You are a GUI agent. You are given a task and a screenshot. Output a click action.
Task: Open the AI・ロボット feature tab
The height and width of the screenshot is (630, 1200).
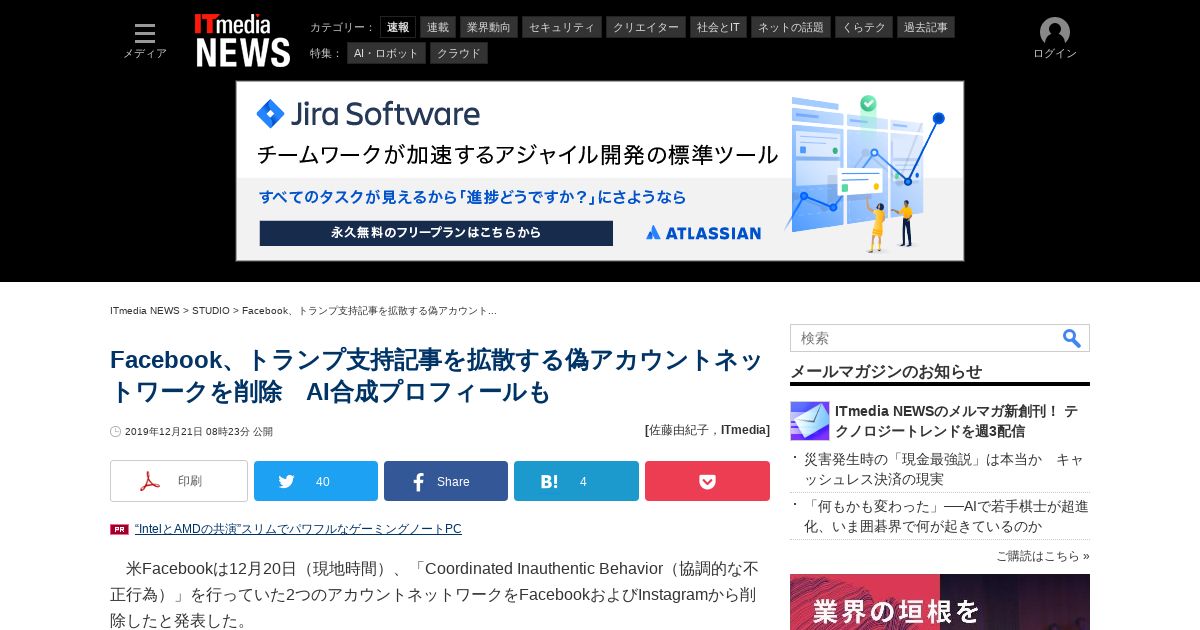[x=386, y=53]
